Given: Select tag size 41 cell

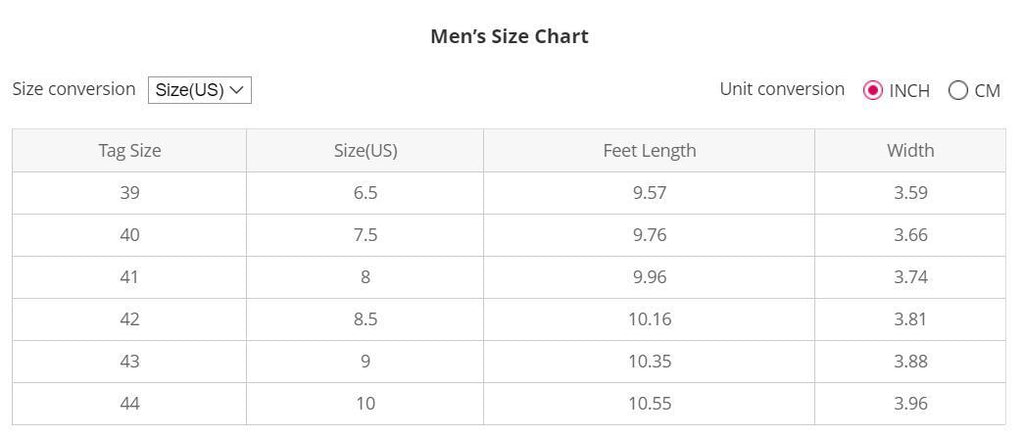Looking at the screenshot, I should click(129, 277).
